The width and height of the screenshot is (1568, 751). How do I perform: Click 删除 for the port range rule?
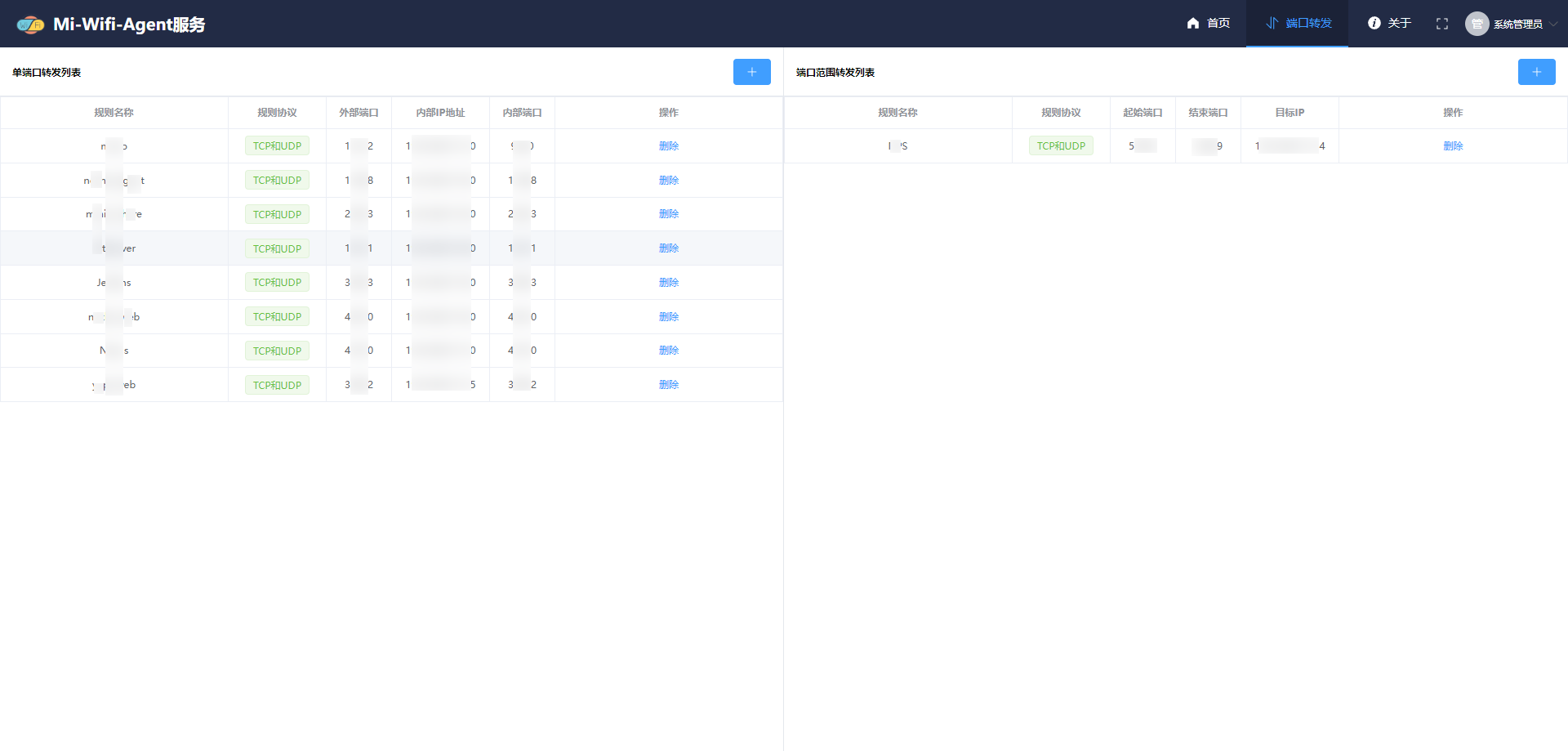tap(1453, 146)
